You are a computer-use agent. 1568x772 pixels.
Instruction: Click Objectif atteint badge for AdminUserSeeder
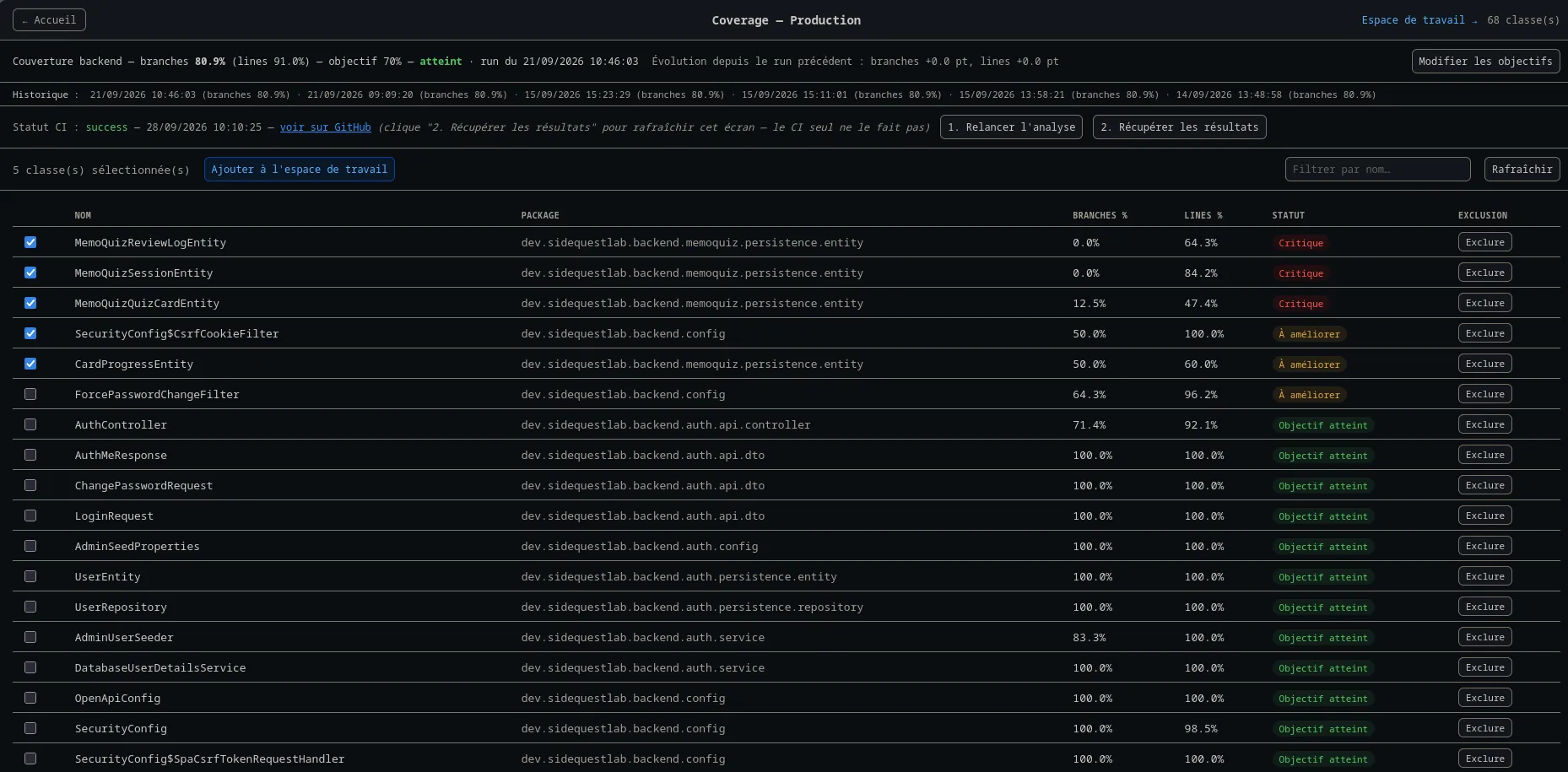click(1322, 638)
